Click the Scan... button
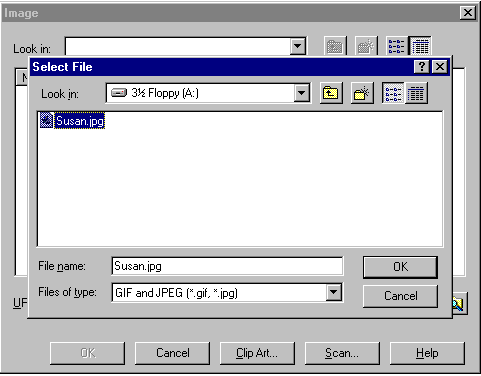The width and height of the screenshot is (481, 376). click(x=342, y=353)
